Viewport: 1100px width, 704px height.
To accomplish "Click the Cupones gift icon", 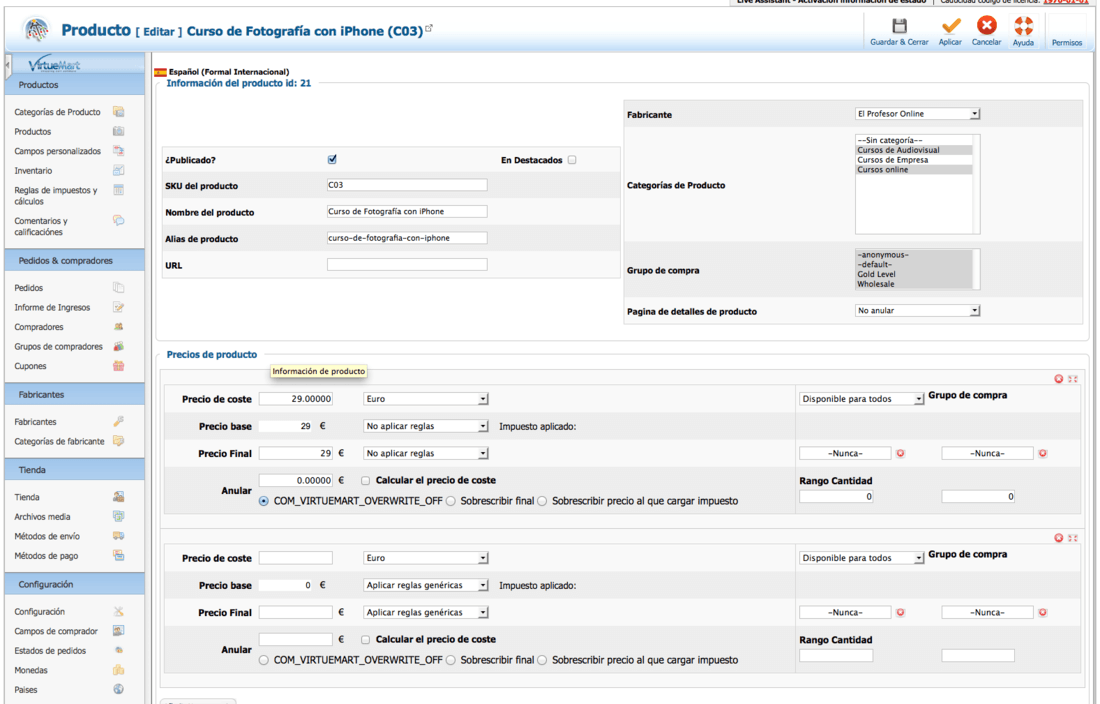I will [119, 366].
